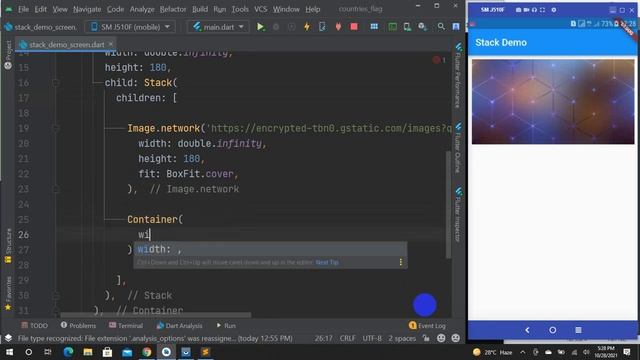Tap the Android recents button on the phone
The width and height of the screenshot is (640, 360).
click(578, 330)
